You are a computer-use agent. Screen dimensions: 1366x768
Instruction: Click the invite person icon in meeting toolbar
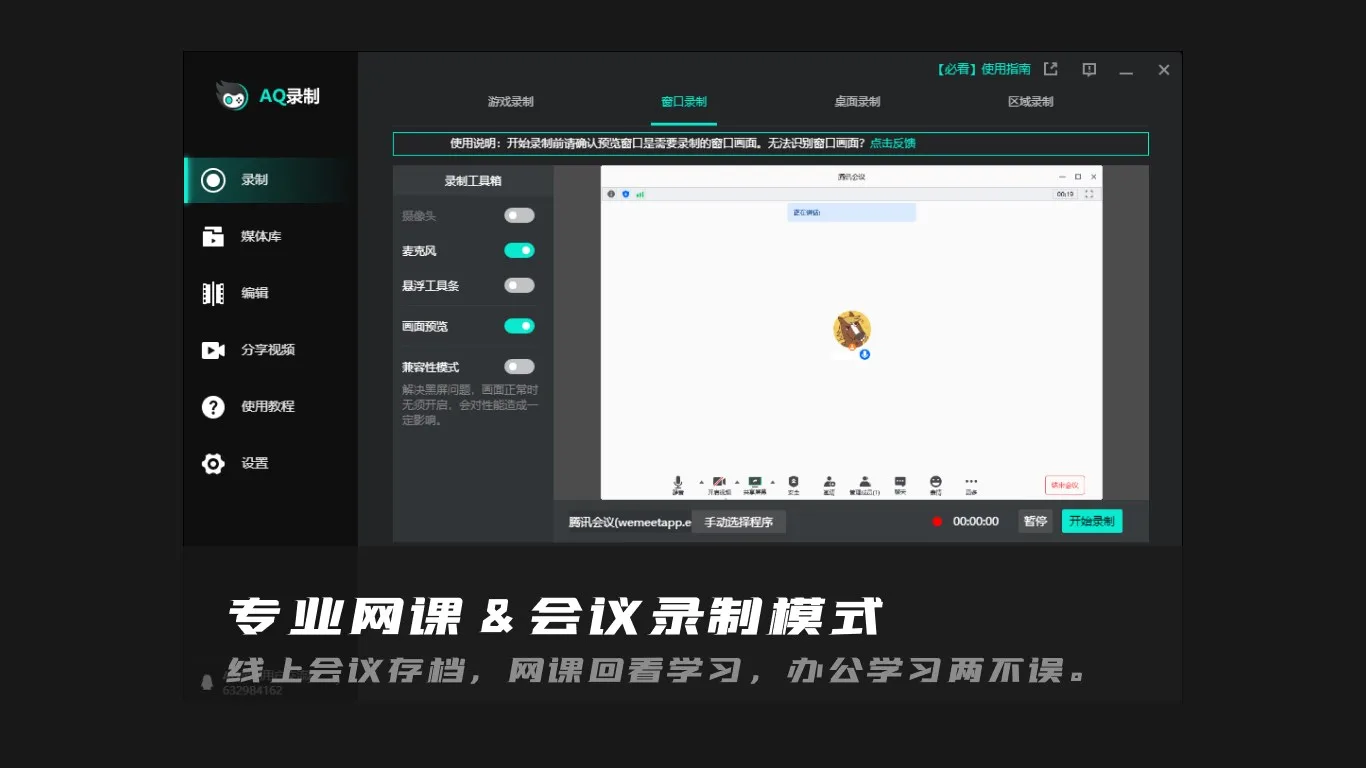point(829,482)
